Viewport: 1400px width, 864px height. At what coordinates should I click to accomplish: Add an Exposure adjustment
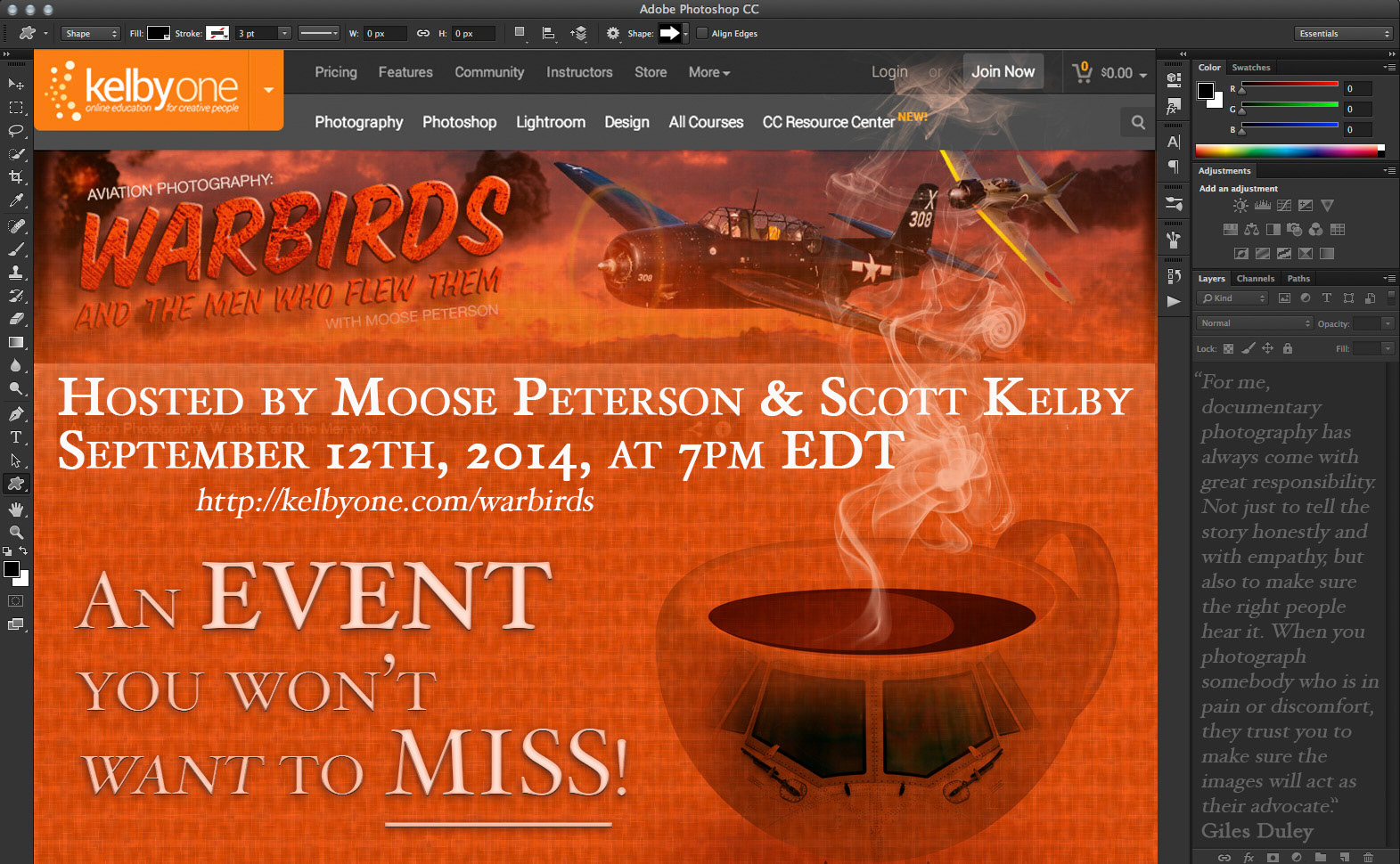tap(1306, 206)
